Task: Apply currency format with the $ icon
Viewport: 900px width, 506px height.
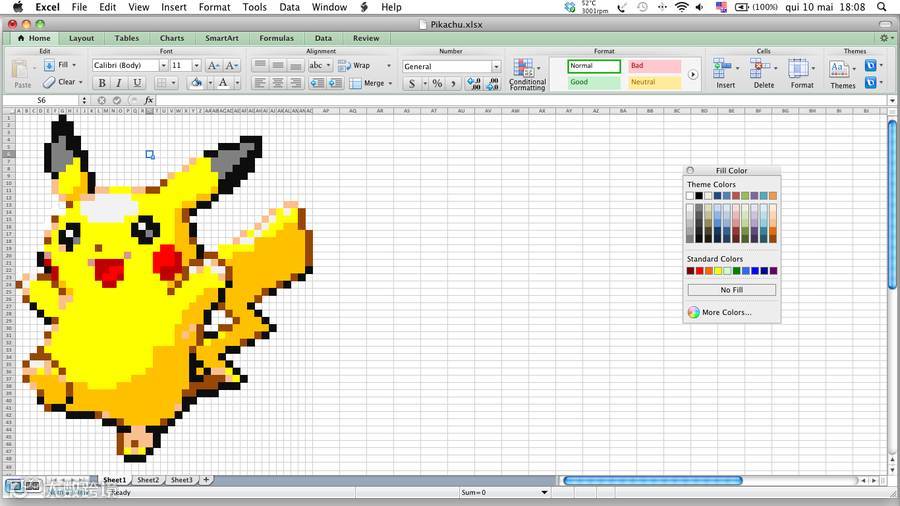Action: tap(412, 84)
